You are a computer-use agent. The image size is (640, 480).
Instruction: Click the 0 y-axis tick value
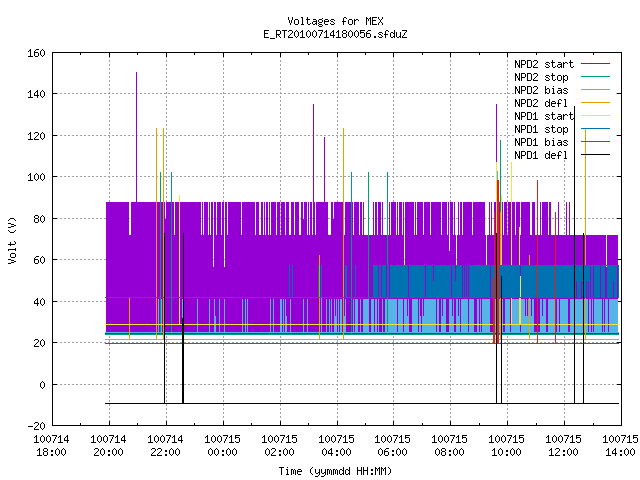click(42, 384)
